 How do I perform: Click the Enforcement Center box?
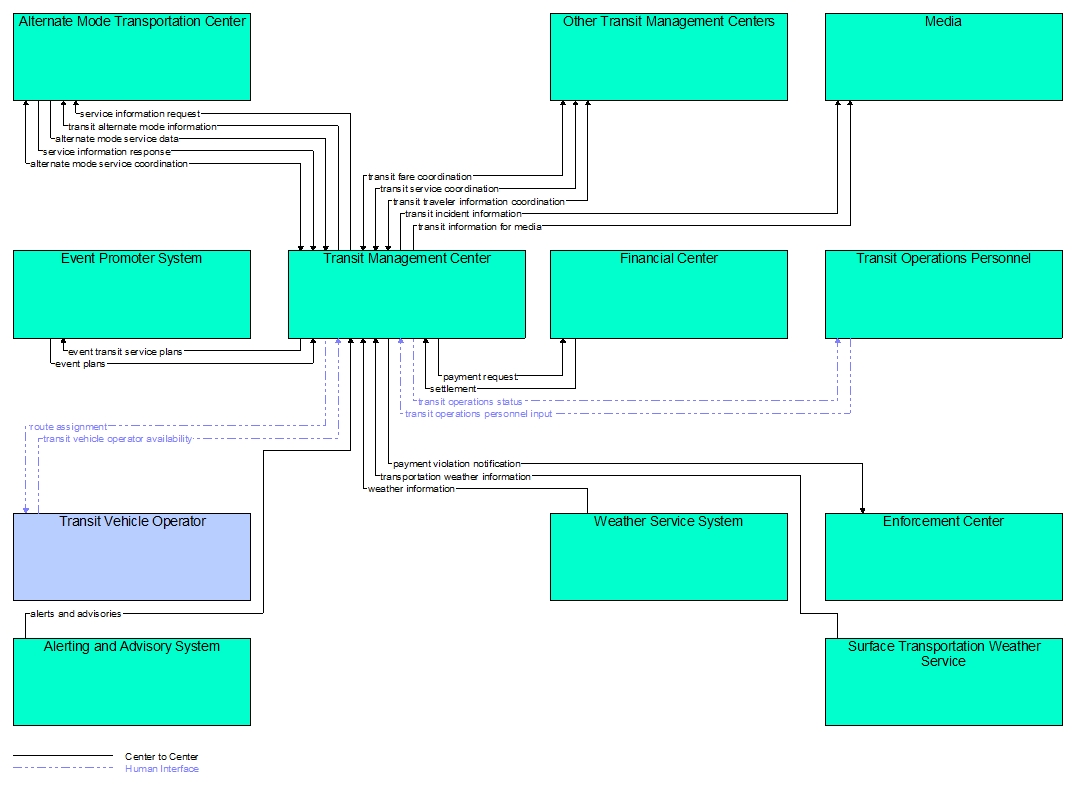(944, 557)
